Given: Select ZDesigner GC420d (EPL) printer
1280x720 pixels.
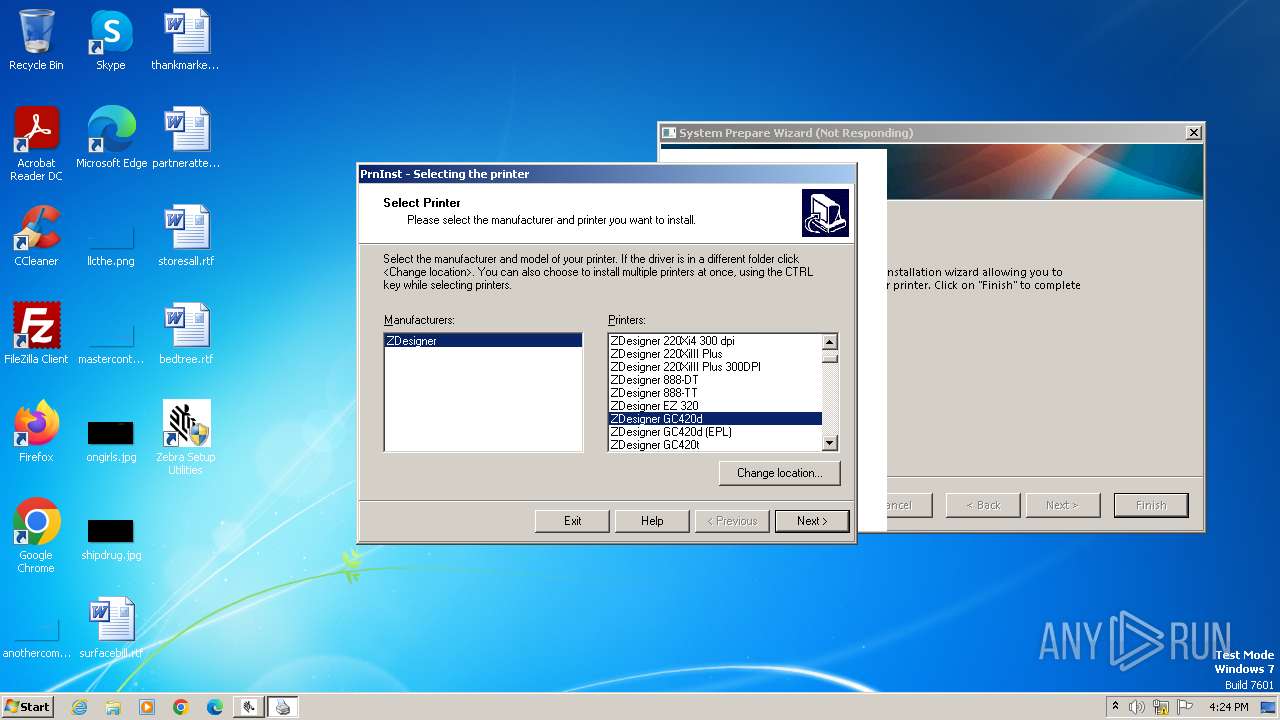Looking at the screenshot, I should pyautogui.click(x=715, y=432).
